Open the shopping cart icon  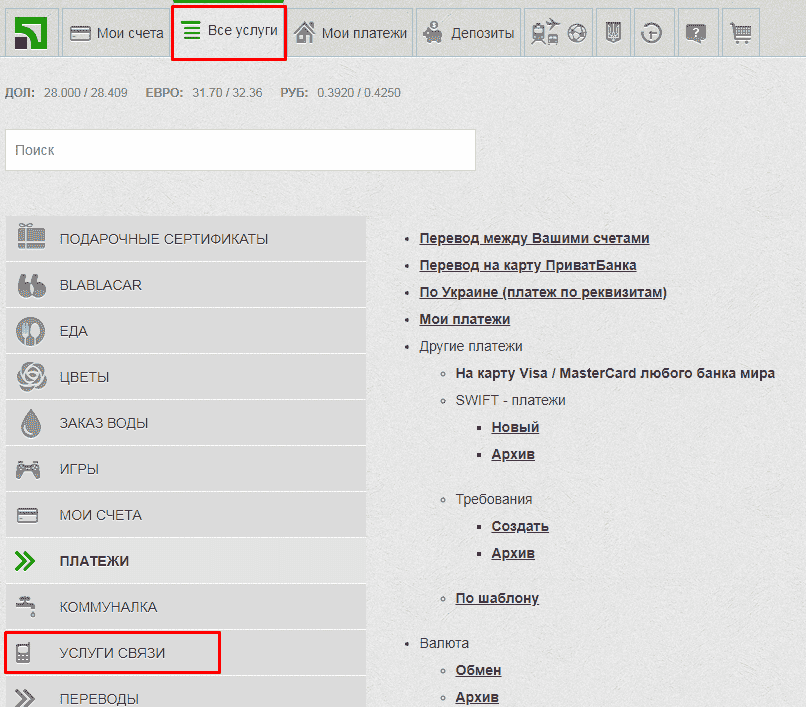(739, 33)
